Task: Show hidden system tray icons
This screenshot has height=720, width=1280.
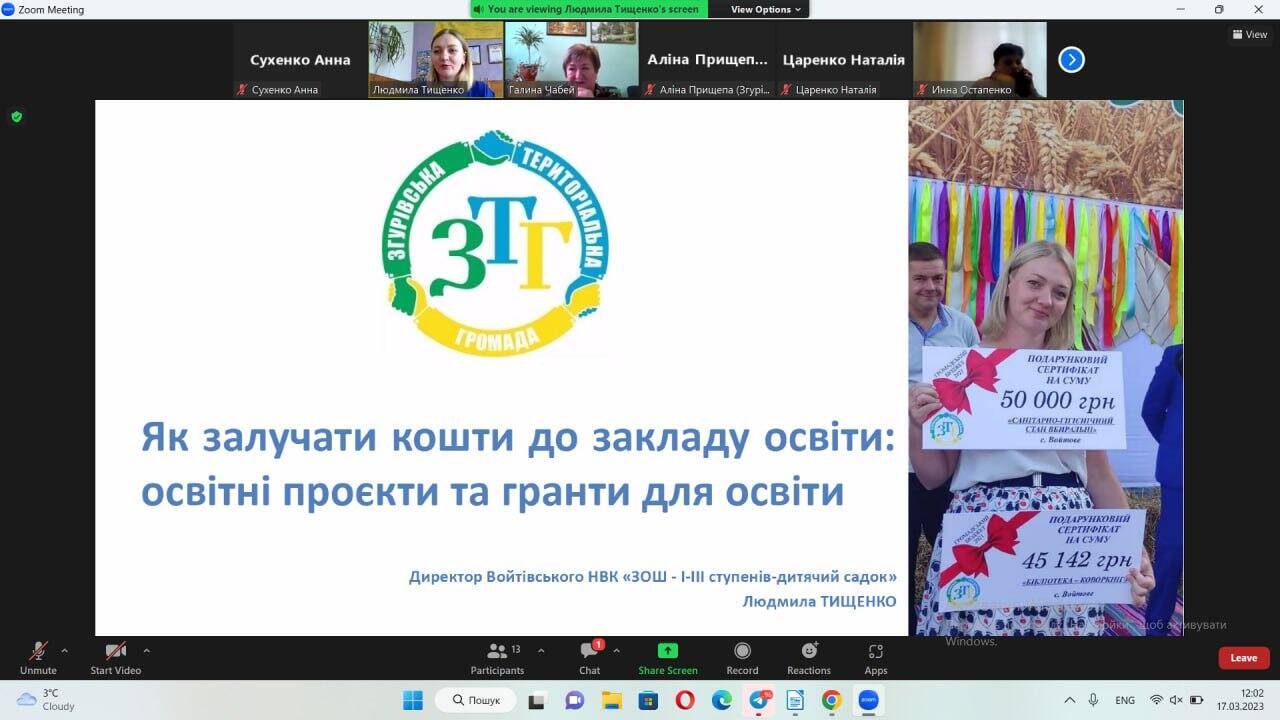Action: [x=1069, y=700]
